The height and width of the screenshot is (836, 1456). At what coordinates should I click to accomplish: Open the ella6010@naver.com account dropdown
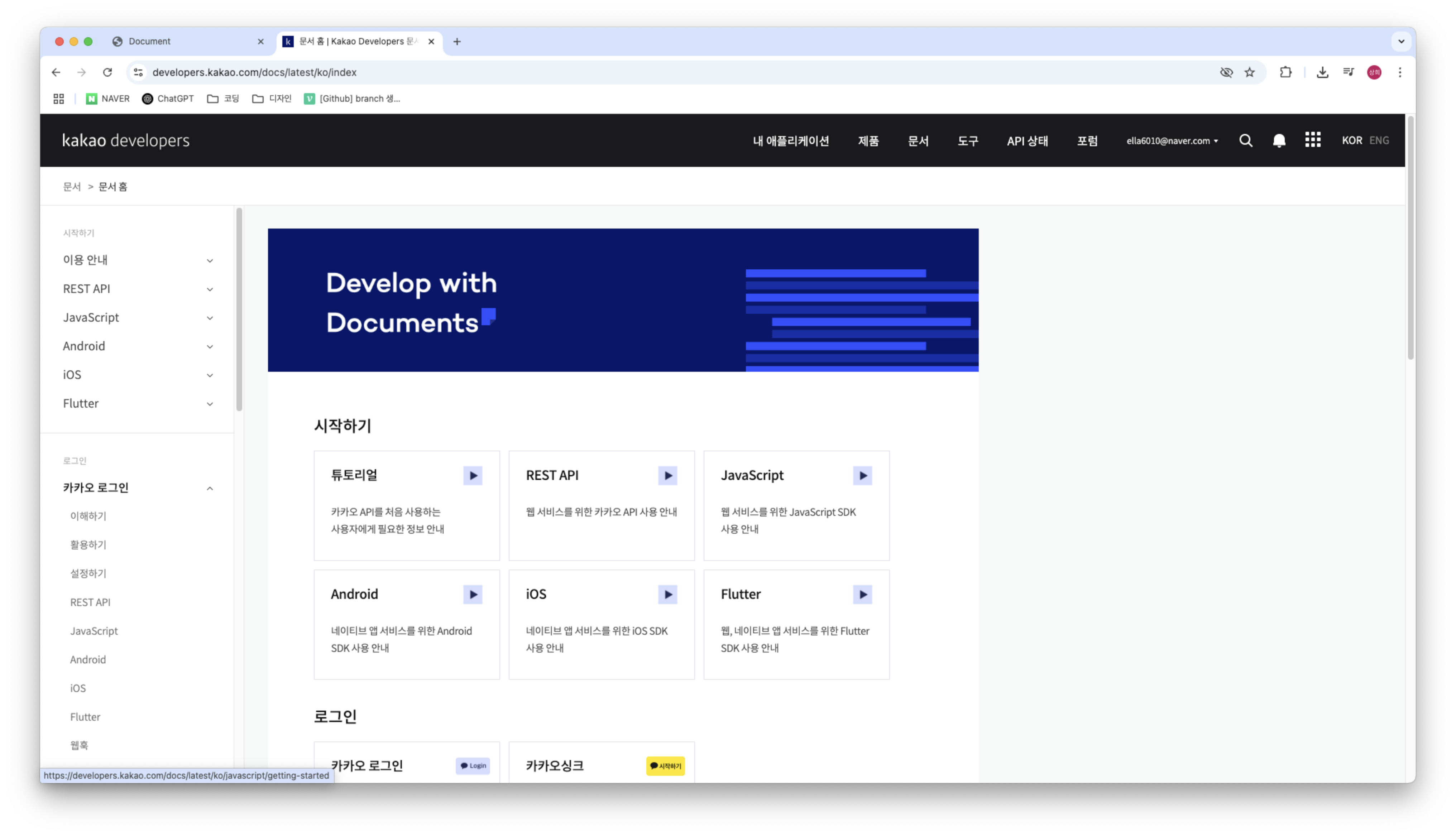[1172, 141]
